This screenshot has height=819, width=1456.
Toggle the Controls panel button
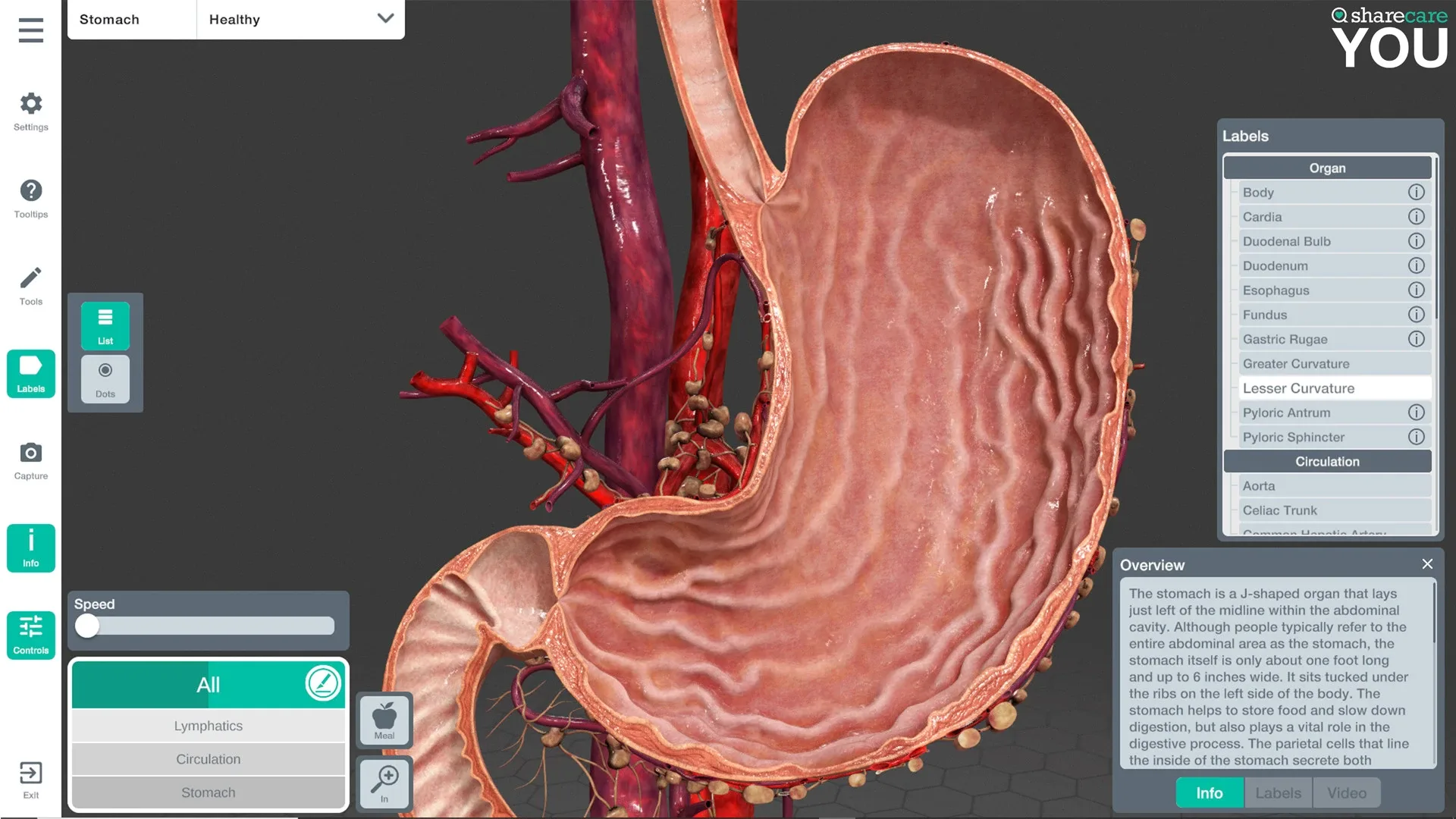pos(30,635)
